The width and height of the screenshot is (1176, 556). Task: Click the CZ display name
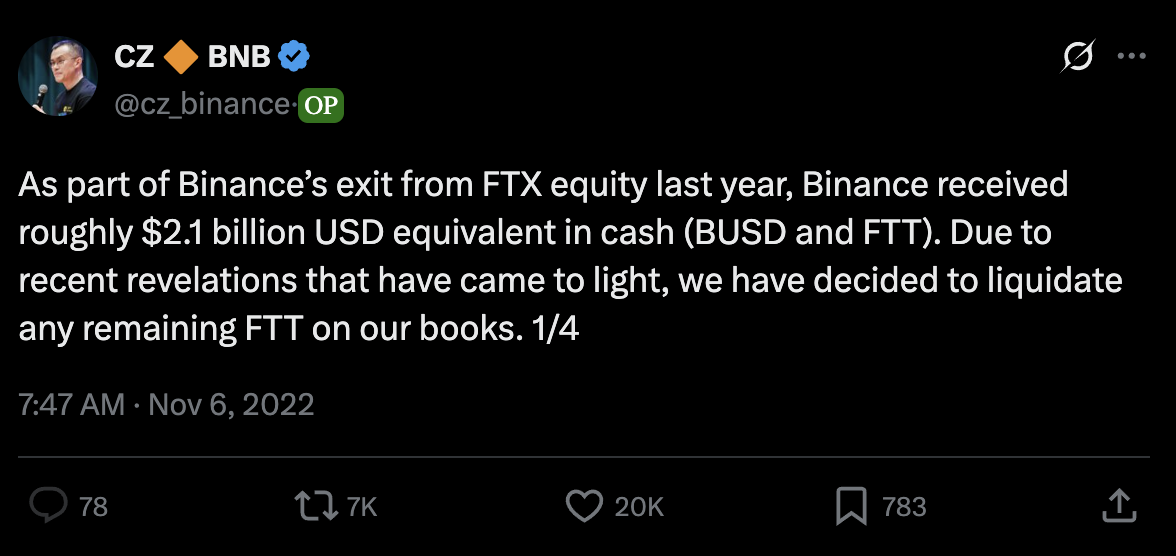[133, 58]
